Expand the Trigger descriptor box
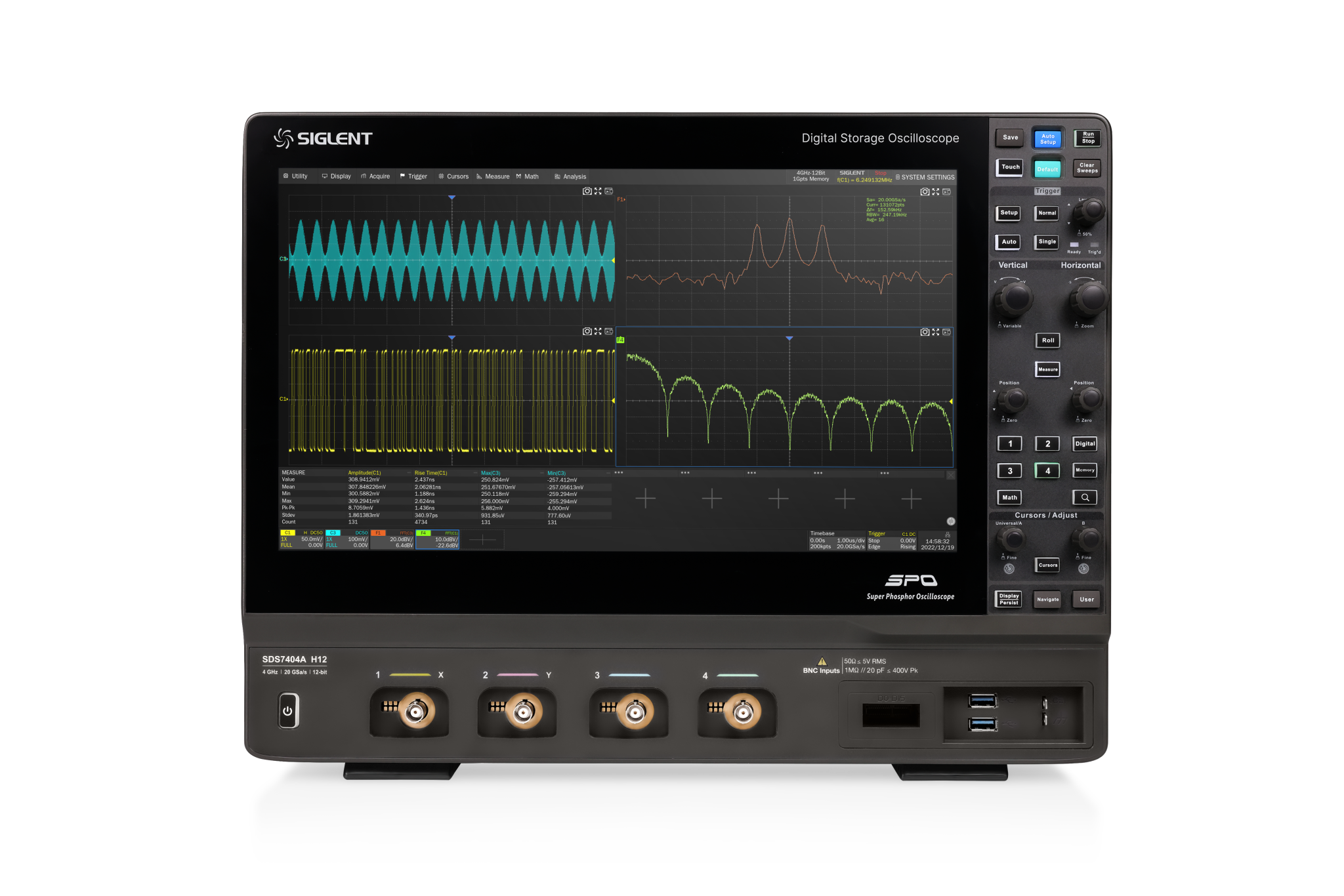The image size is (1344, 896). (x=891, y=540)
